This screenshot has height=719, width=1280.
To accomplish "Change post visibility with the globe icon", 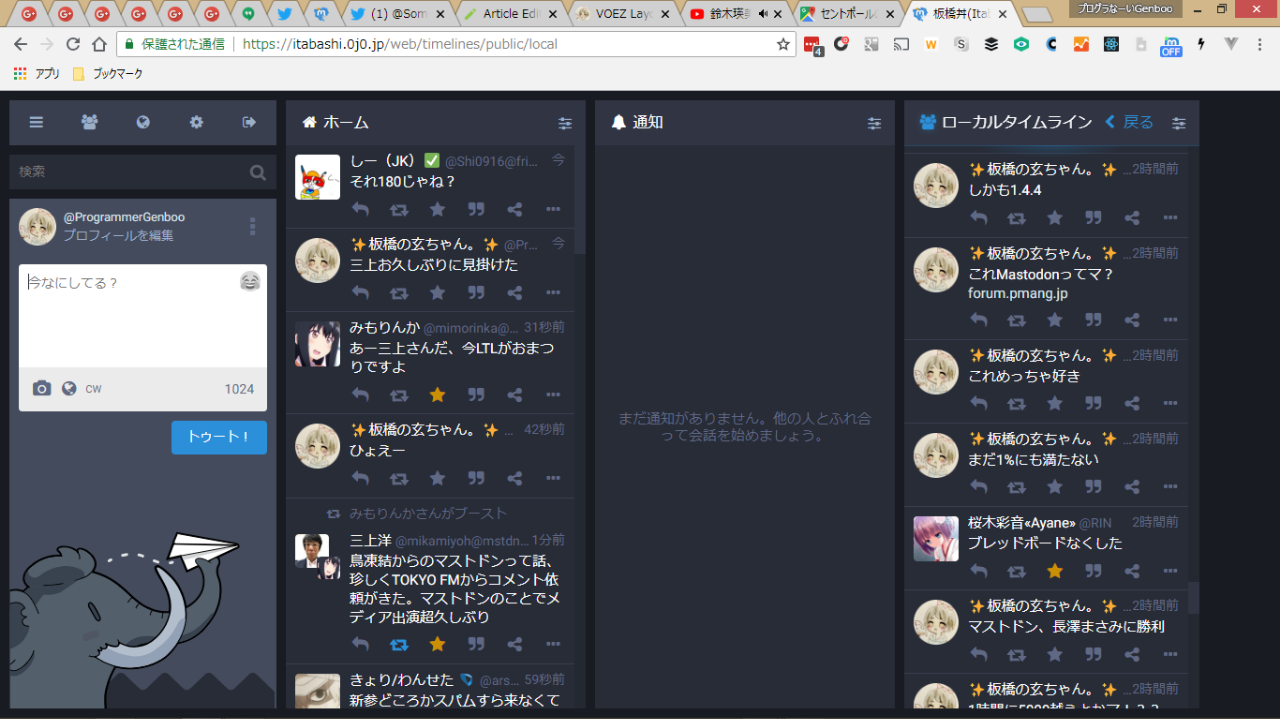I will tap(69, 388).
